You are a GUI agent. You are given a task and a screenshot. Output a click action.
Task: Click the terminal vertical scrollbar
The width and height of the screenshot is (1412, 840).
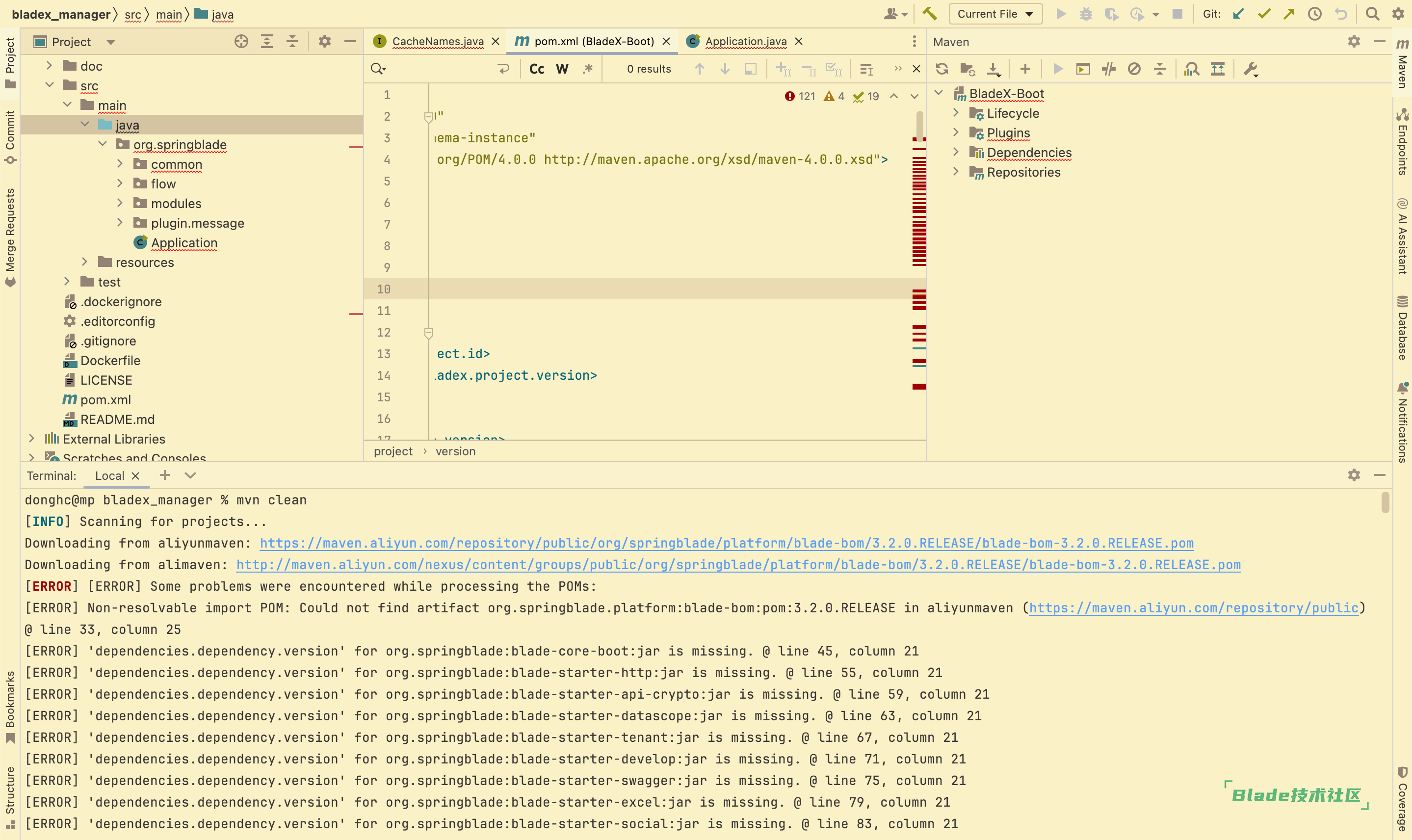pos(1385,502)
